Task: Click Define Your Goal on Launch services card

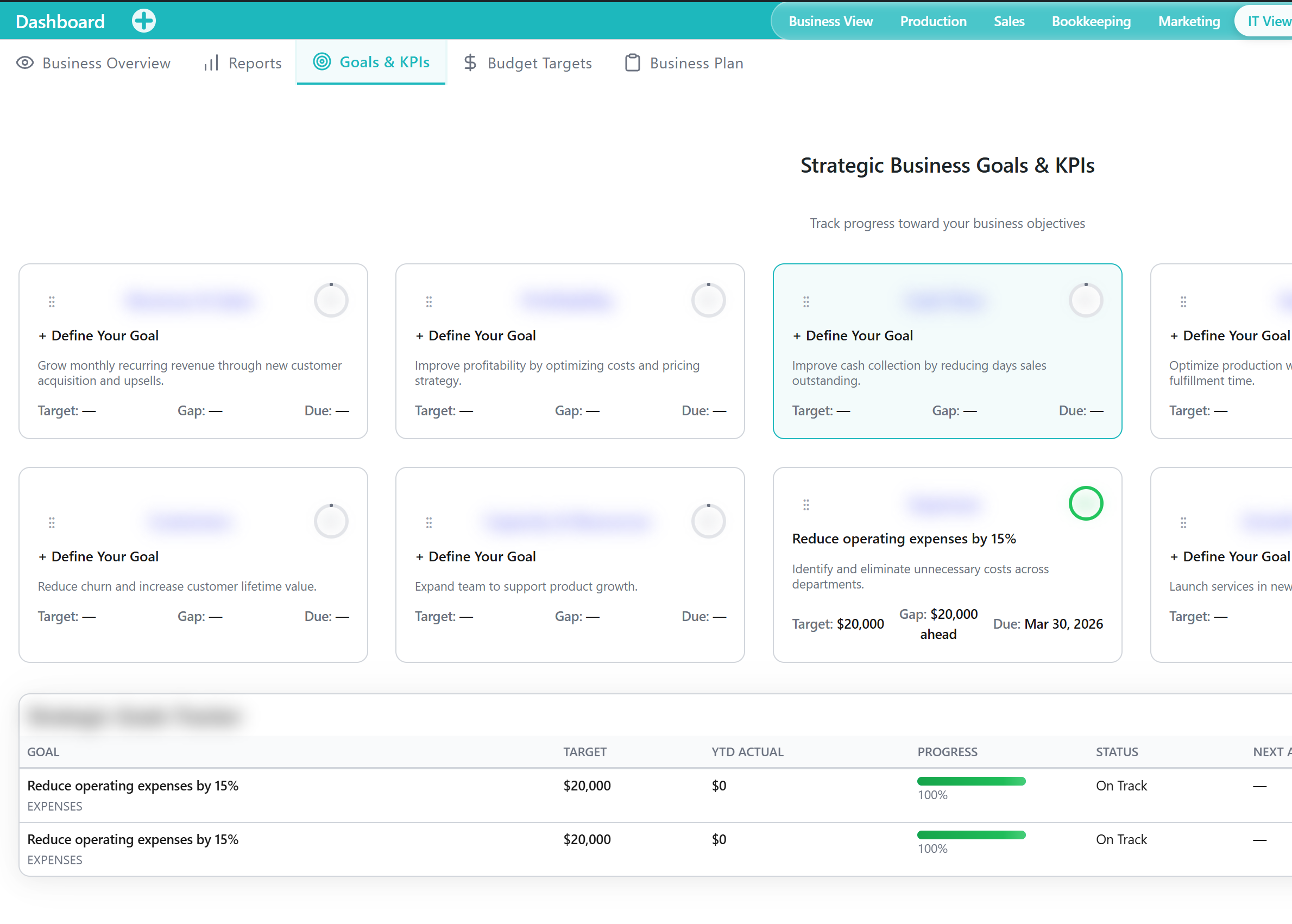Action: 1230,556
